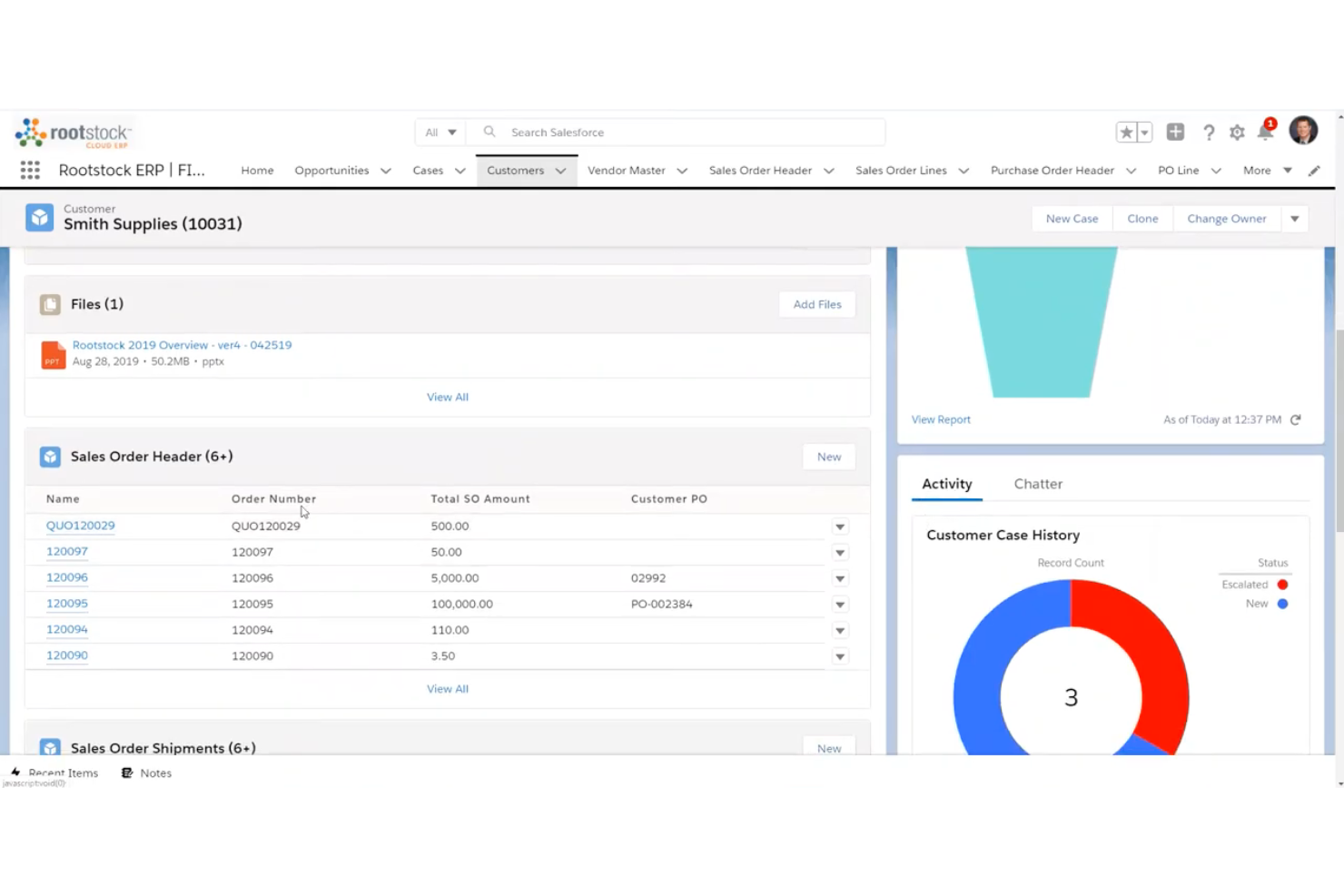Expand the Opportunities tab chevron

[x=386, y=171]
